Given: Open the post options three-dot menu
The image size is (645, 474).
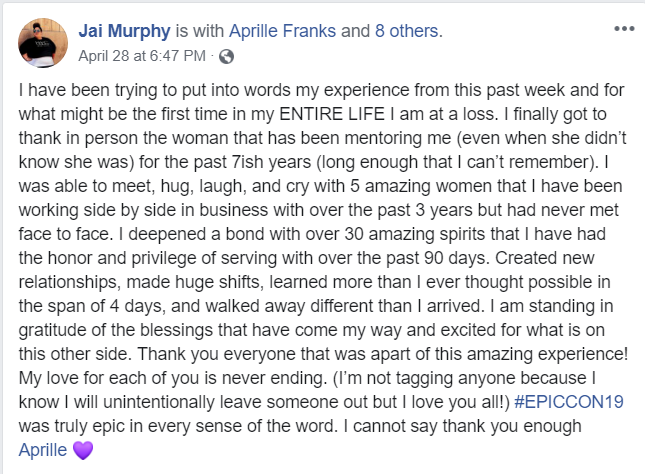Looking at the screenshot, I should [x=626, y=29].
